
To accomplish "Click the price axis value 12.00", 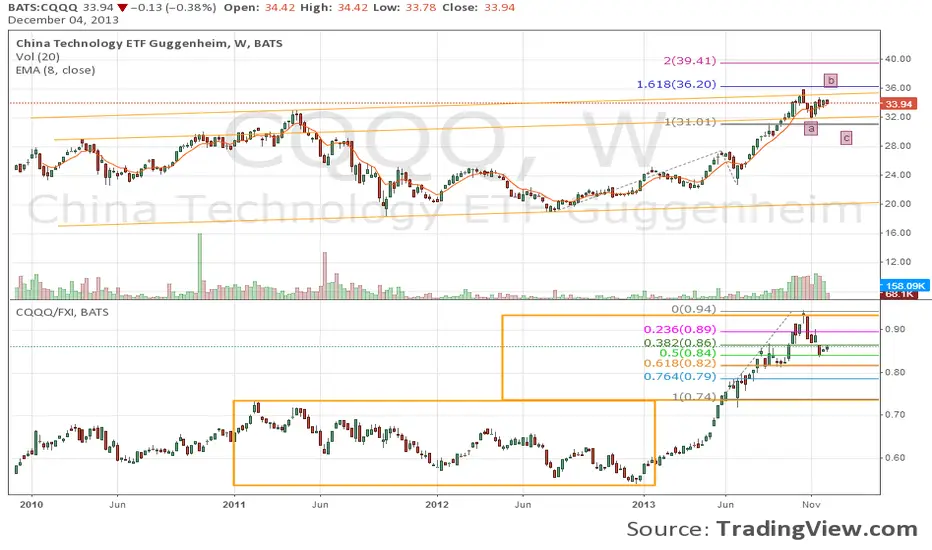I will [898, 262].
